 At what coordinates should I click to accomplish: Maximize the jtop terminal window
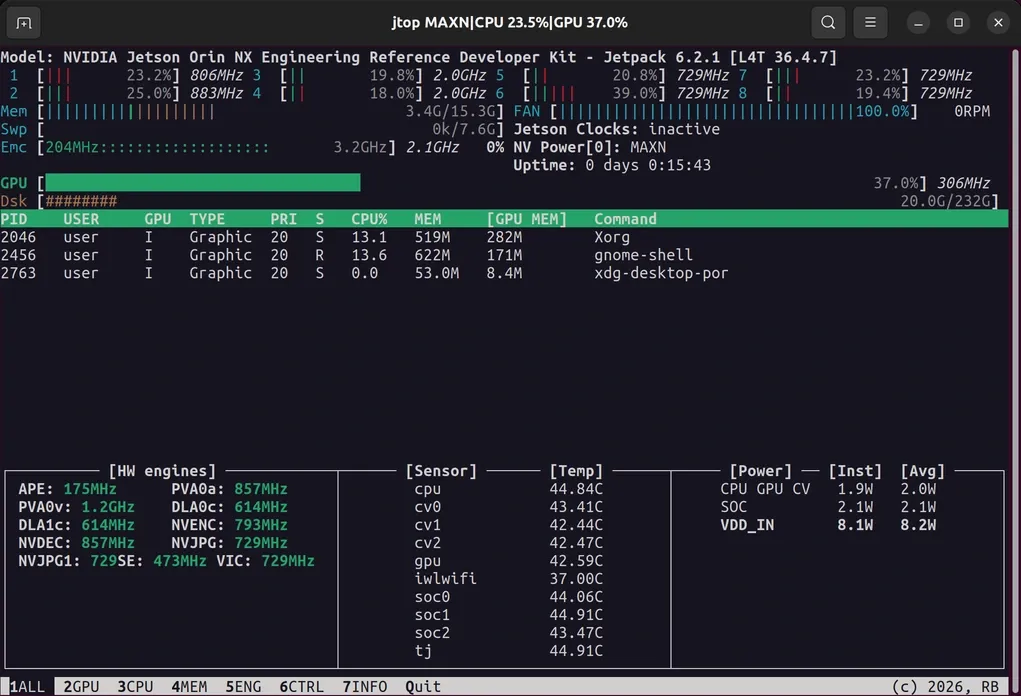[x=958, y=23]
